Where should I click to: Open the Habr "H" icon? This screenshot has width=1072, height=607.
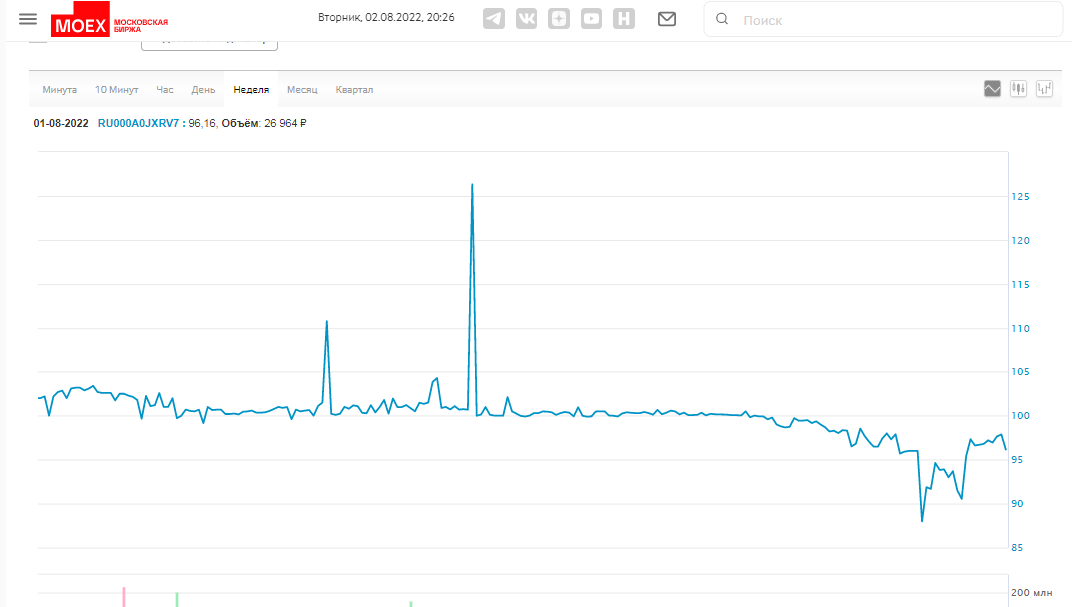[x=624, y=19]
